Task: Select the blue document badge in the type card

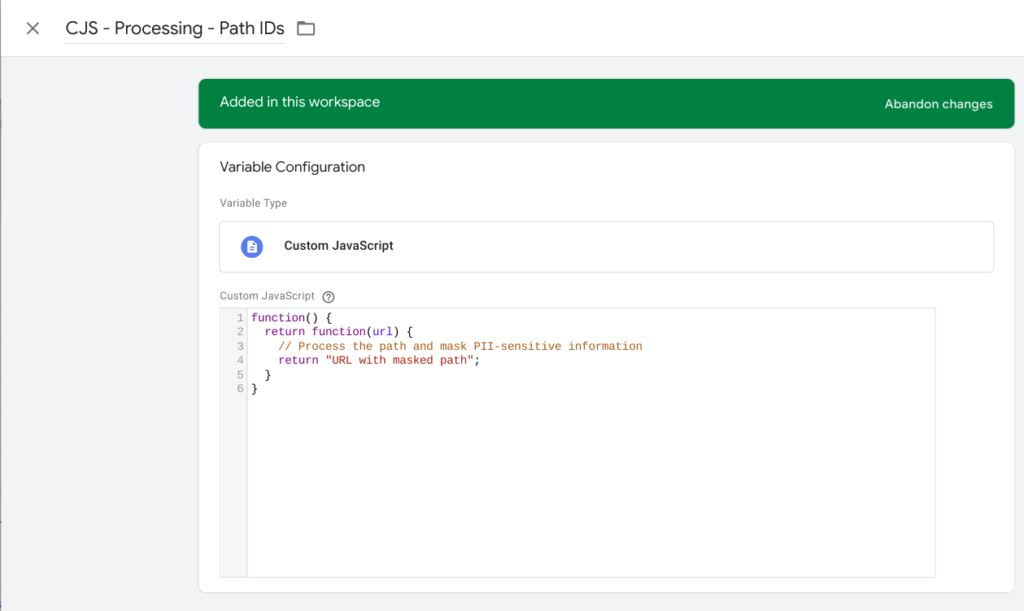Action: tap(251, 246)
